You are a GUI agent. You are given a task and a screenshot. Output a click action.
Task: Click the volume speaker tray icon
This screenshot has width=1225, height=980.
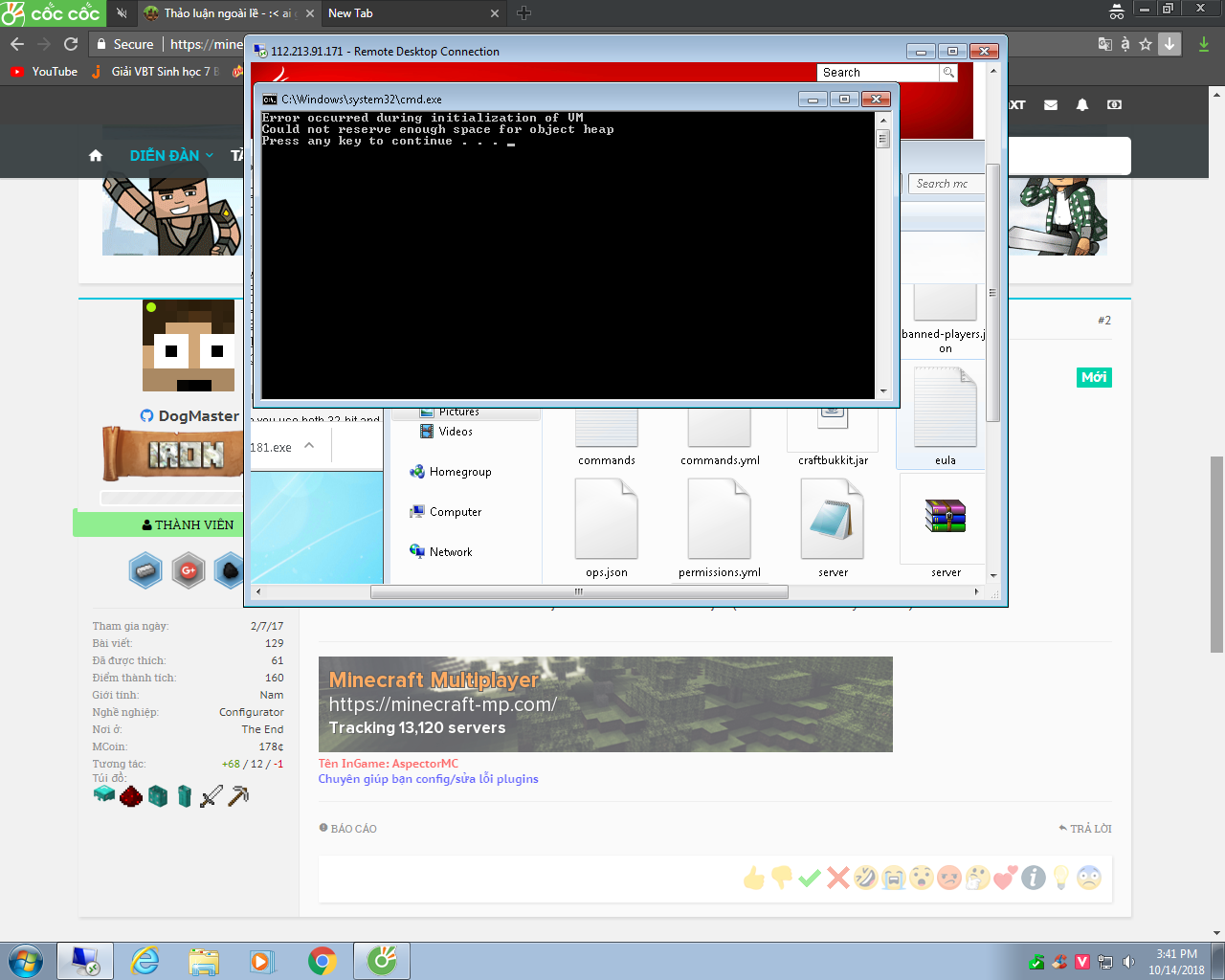[x=1128, y=962]
